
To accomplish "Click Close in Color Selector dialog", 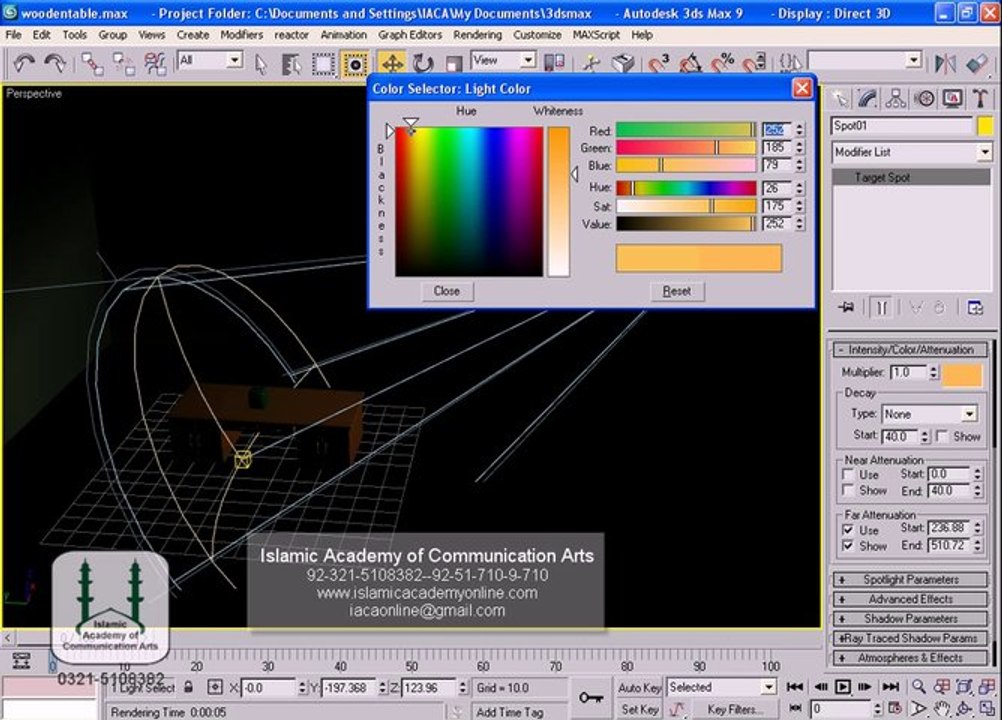I will tap(447, 291).
